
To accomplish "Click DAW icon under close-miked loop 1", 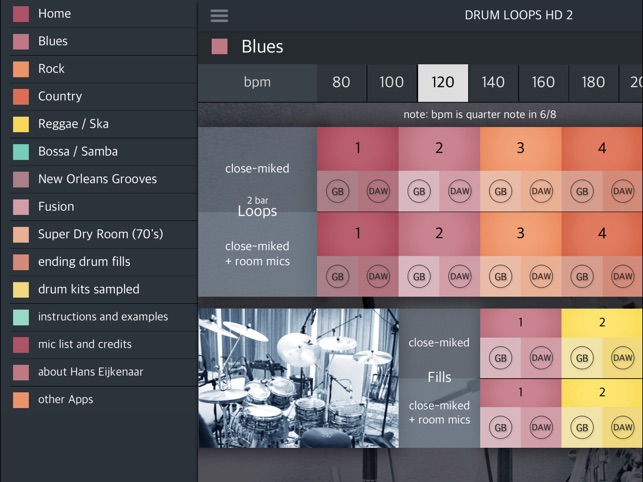I will click(x=378, y=191).
